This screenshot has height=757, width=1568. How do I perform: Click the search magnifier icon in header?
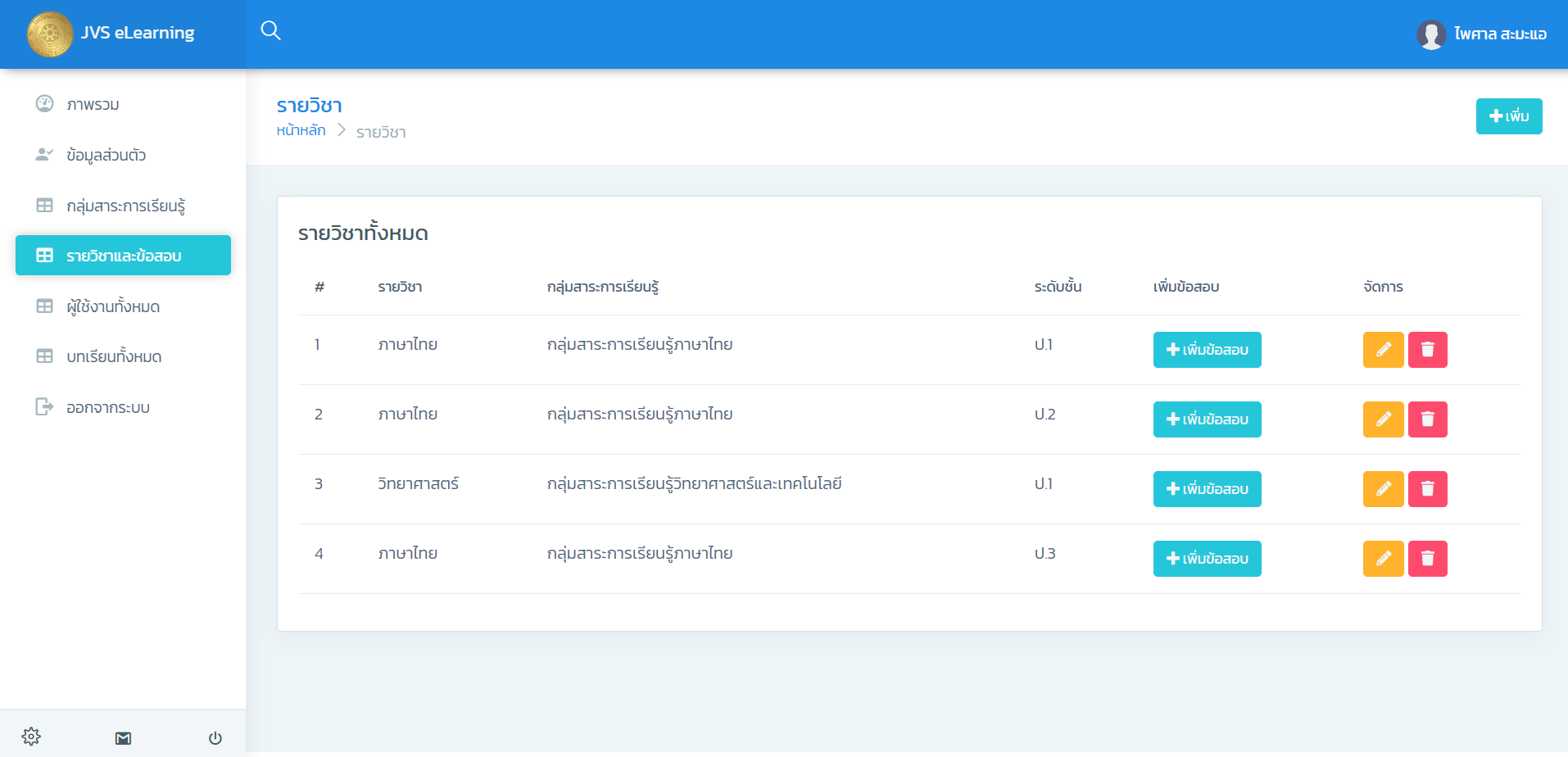click(270, 31)
